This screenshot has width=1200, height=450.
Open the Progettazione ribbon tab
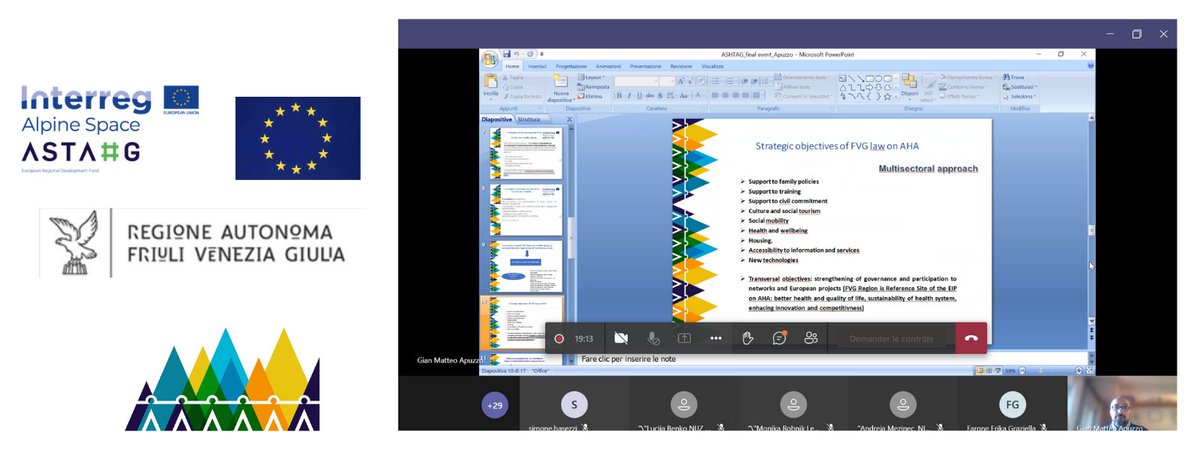coord(571,66)
